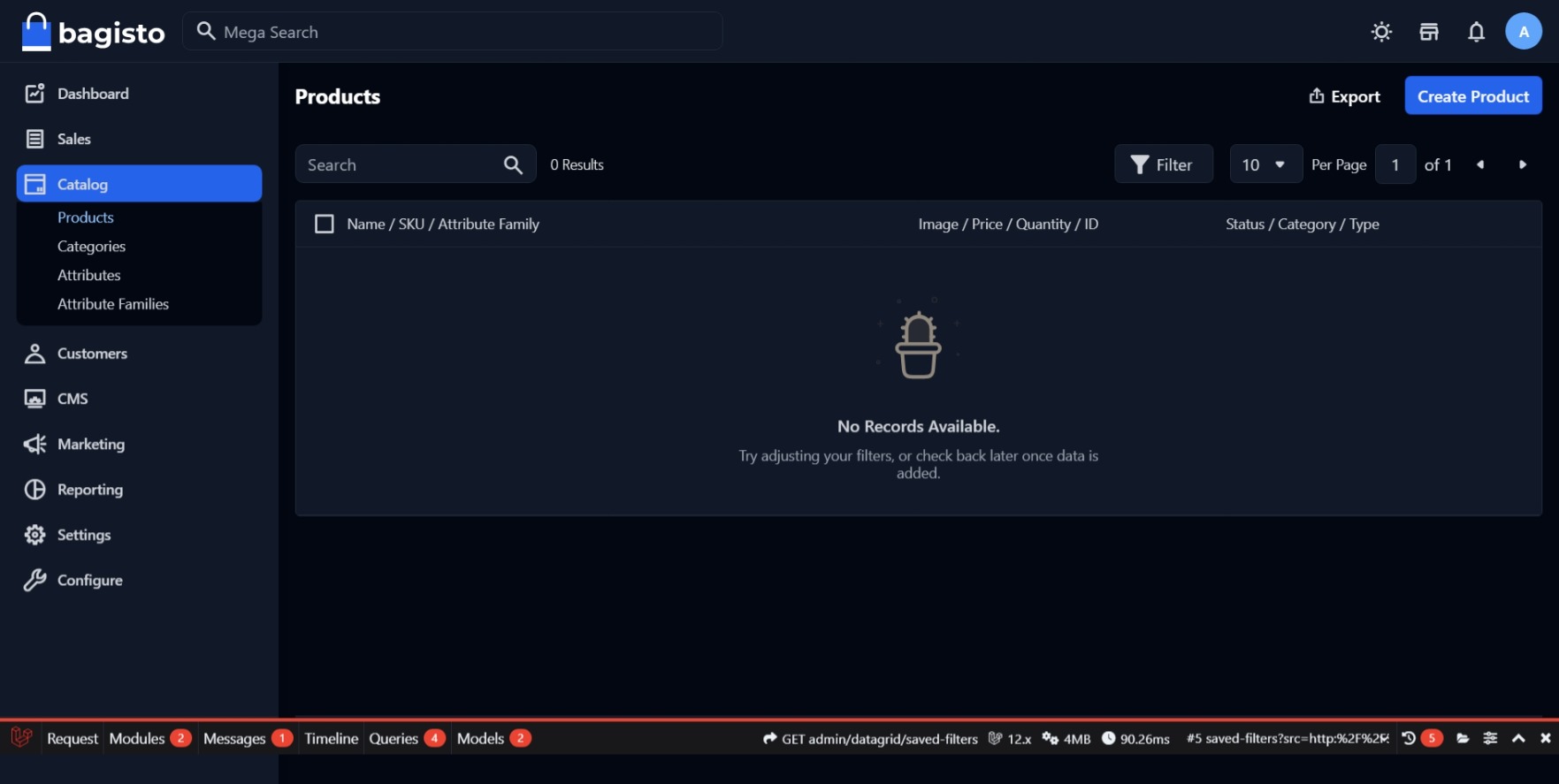Image resolution: width=1559 pixels, height=784 pixels.
Task: Close the debugbar
Action: tap(1545, 739)
